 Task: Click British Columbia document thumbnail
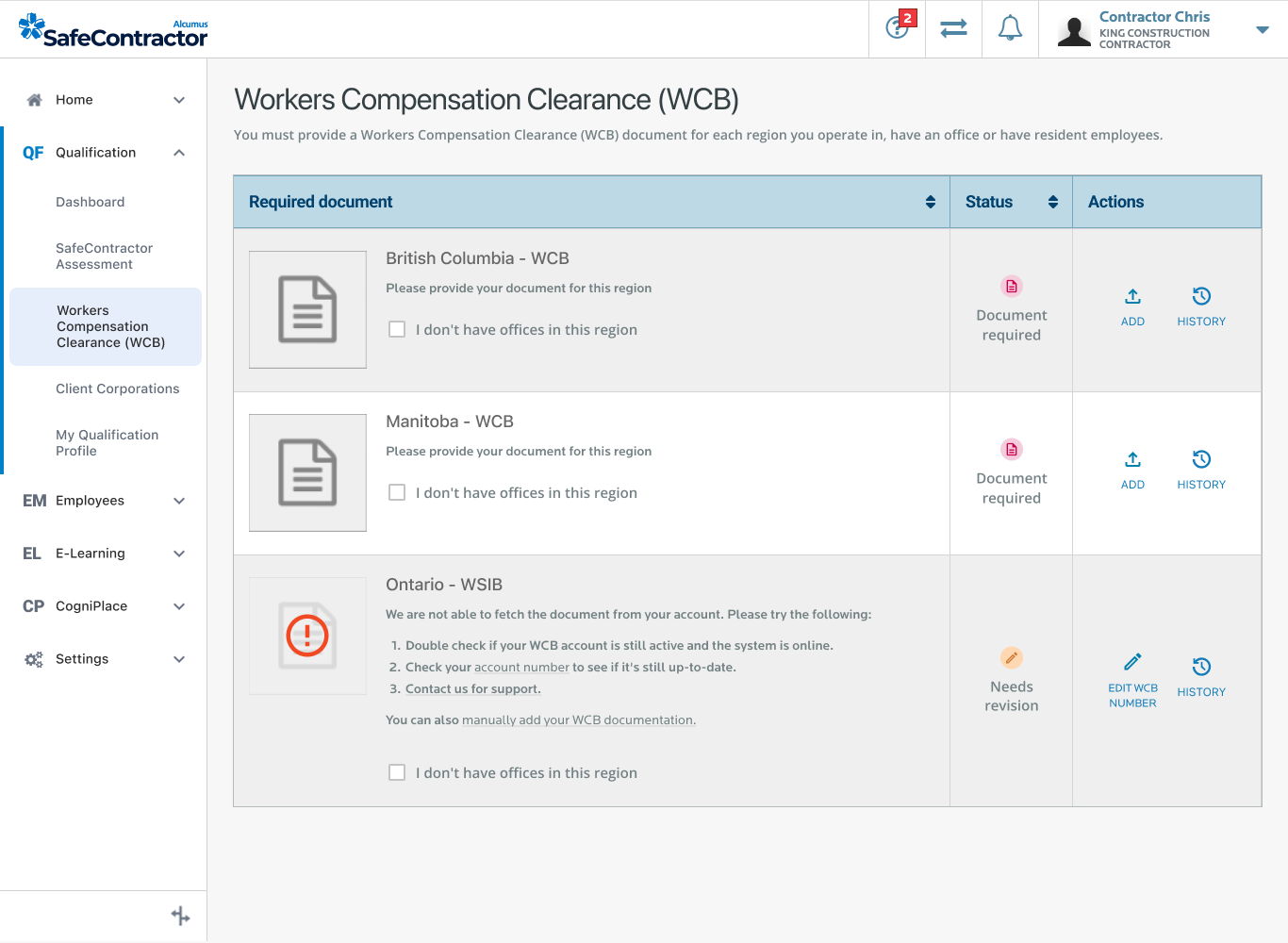pyautogui.click(x=307, y=309)
